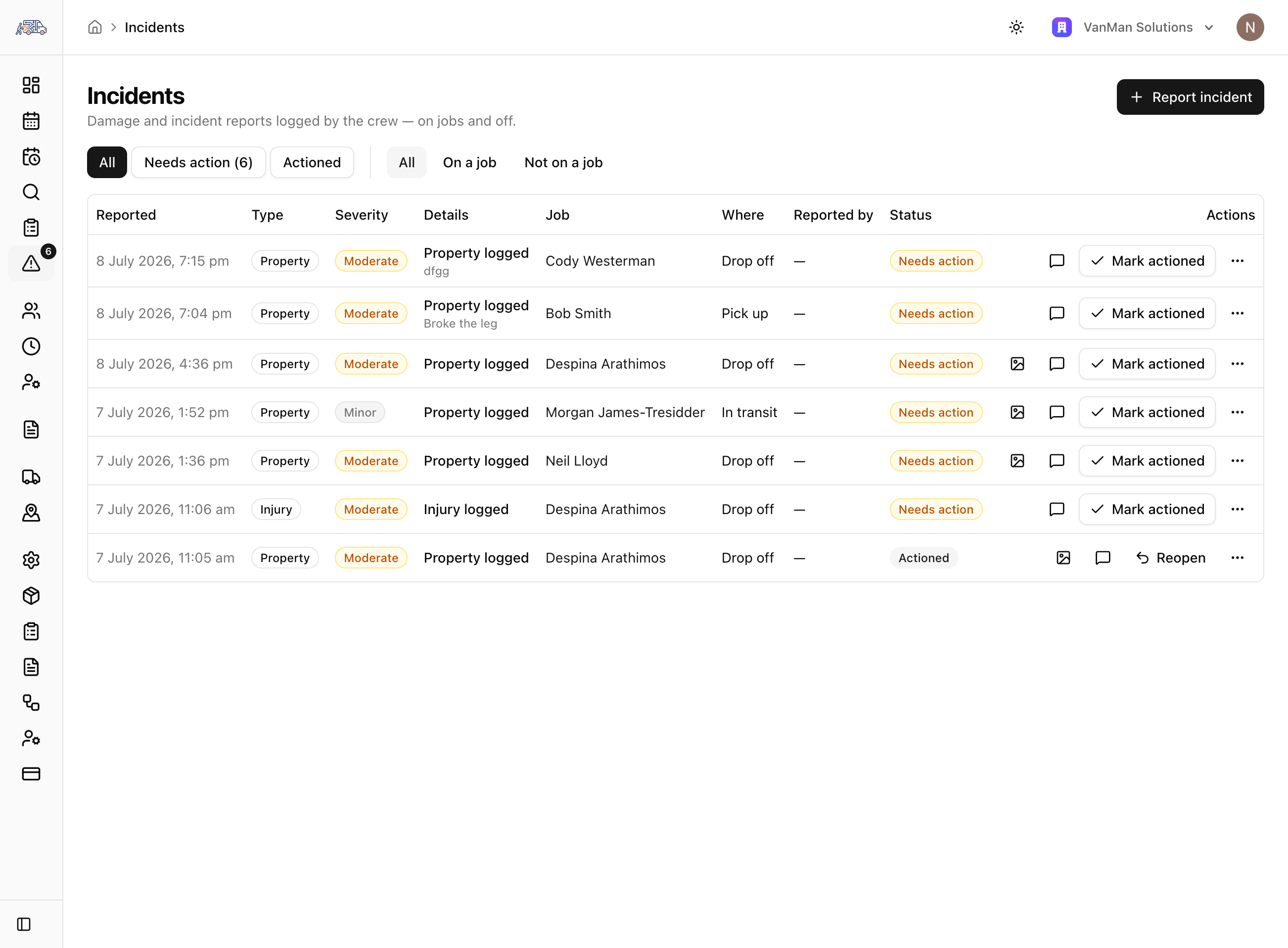
Task: Click the "Broke the leg" detail text
Action: tap(460, 323)
